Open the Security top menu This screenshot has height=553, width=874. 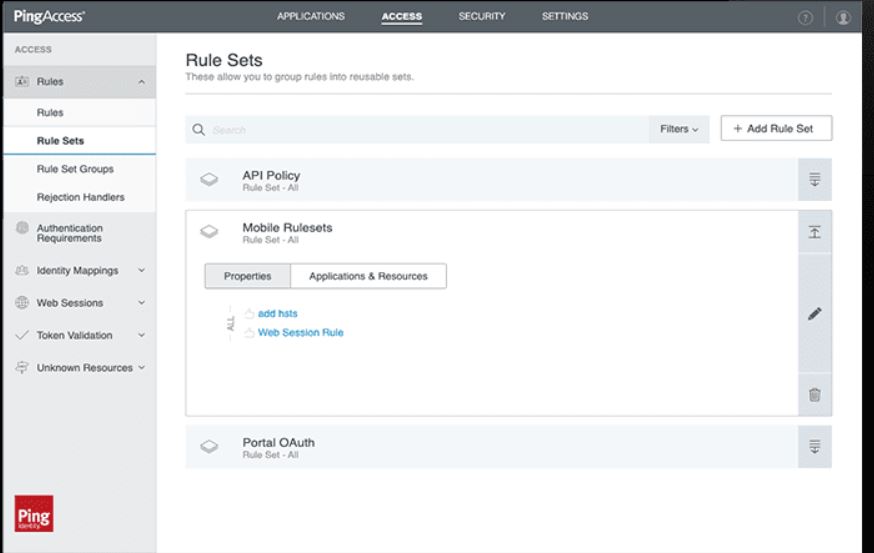pos(481,16)
